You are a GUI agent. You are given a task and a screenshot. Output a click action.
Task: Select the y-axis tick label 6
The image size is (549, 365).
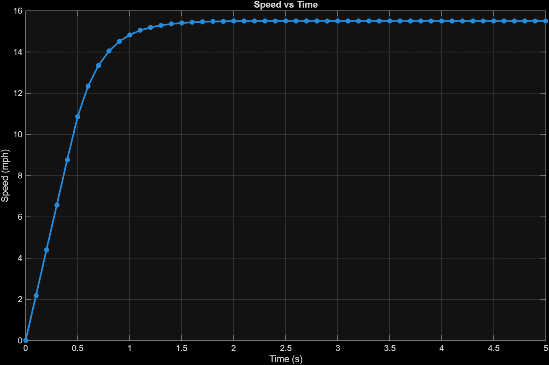coord(20,217)
